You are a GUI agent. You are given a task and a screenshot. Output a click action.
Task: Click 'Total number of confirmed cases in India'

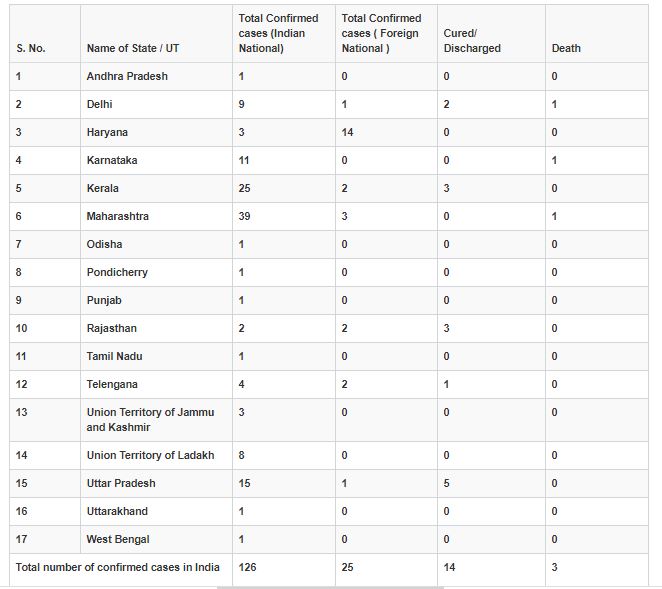tap(117, 567)
